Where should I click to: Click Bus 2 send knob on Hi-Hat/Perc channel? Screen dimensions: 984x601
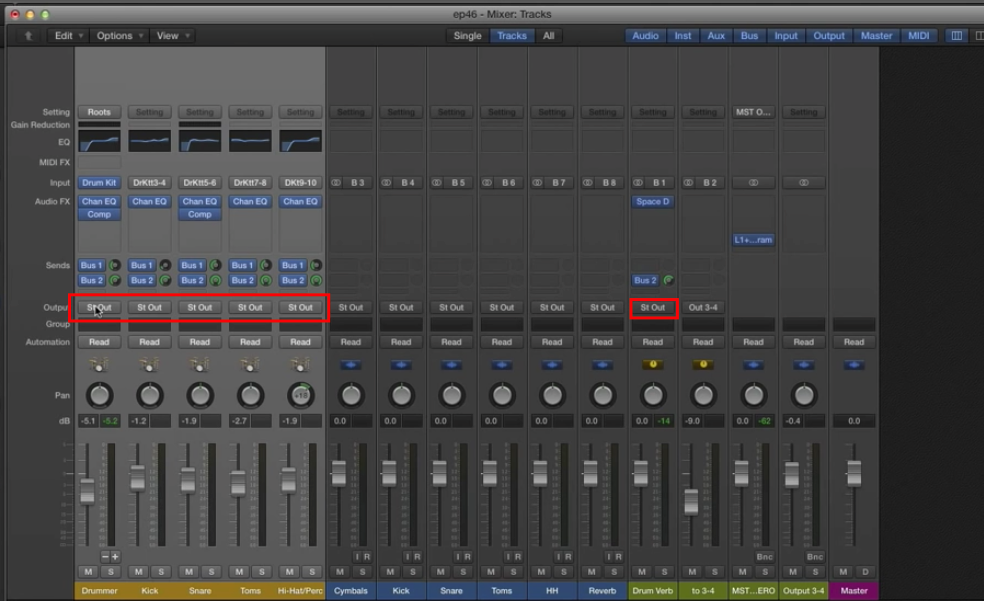(x=316, y=280)
